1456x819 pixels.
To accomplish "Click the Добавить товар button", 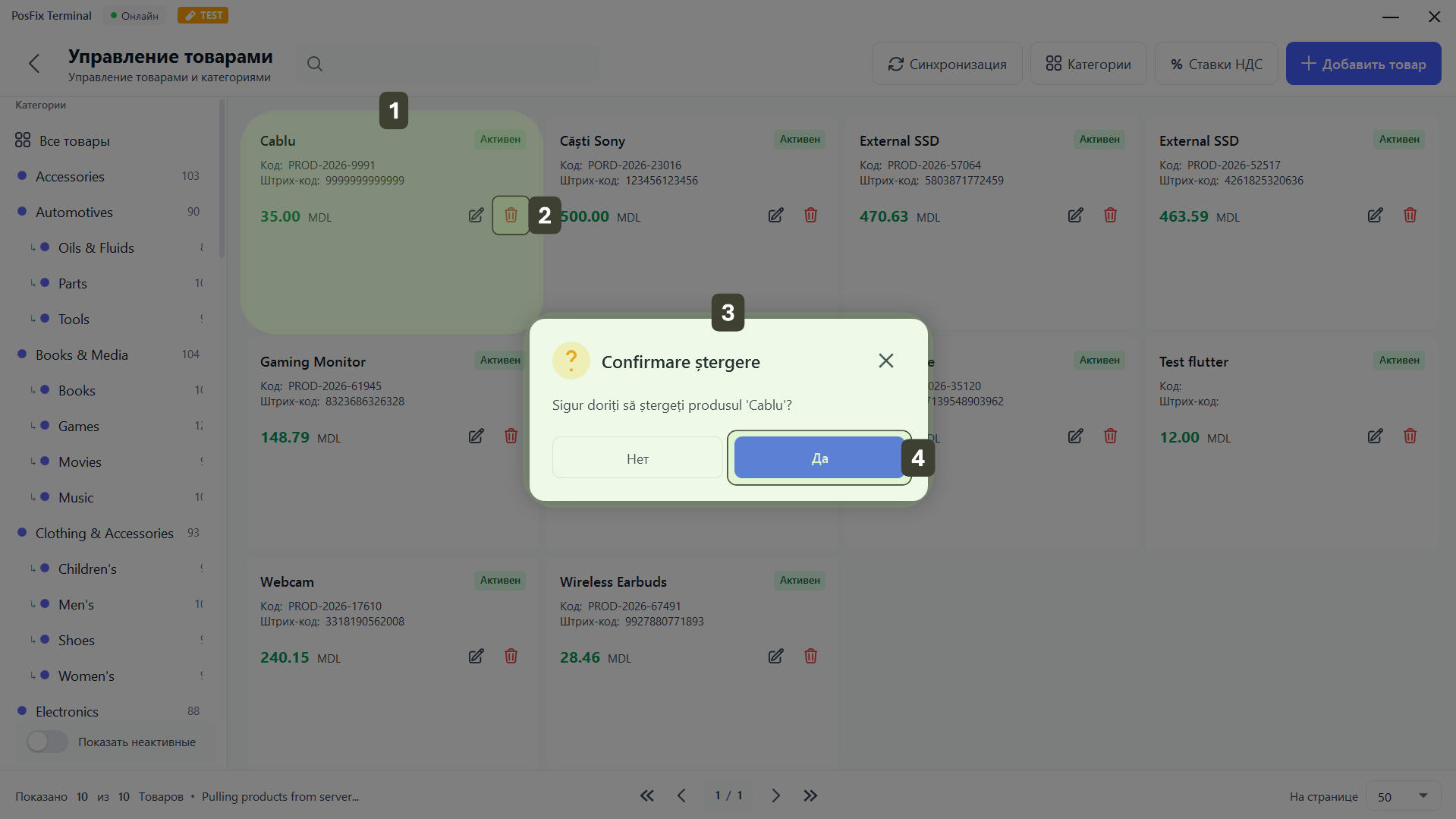I will pyautogui.click(x=1363, y=65).
